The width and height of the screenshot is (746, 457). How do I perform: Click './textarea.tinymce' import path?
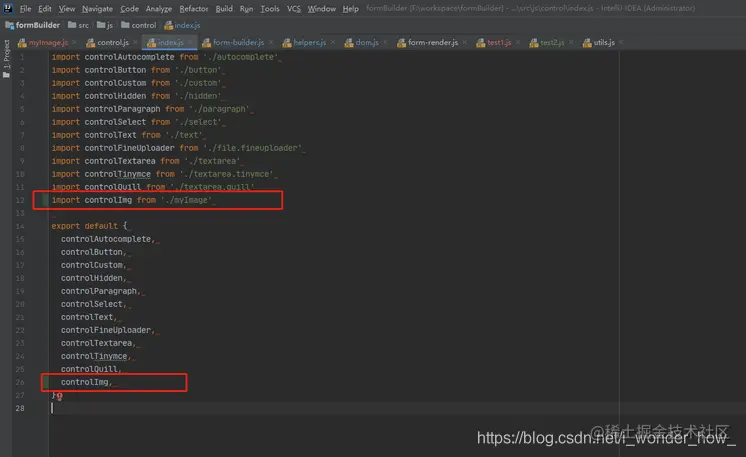point(226,174)
